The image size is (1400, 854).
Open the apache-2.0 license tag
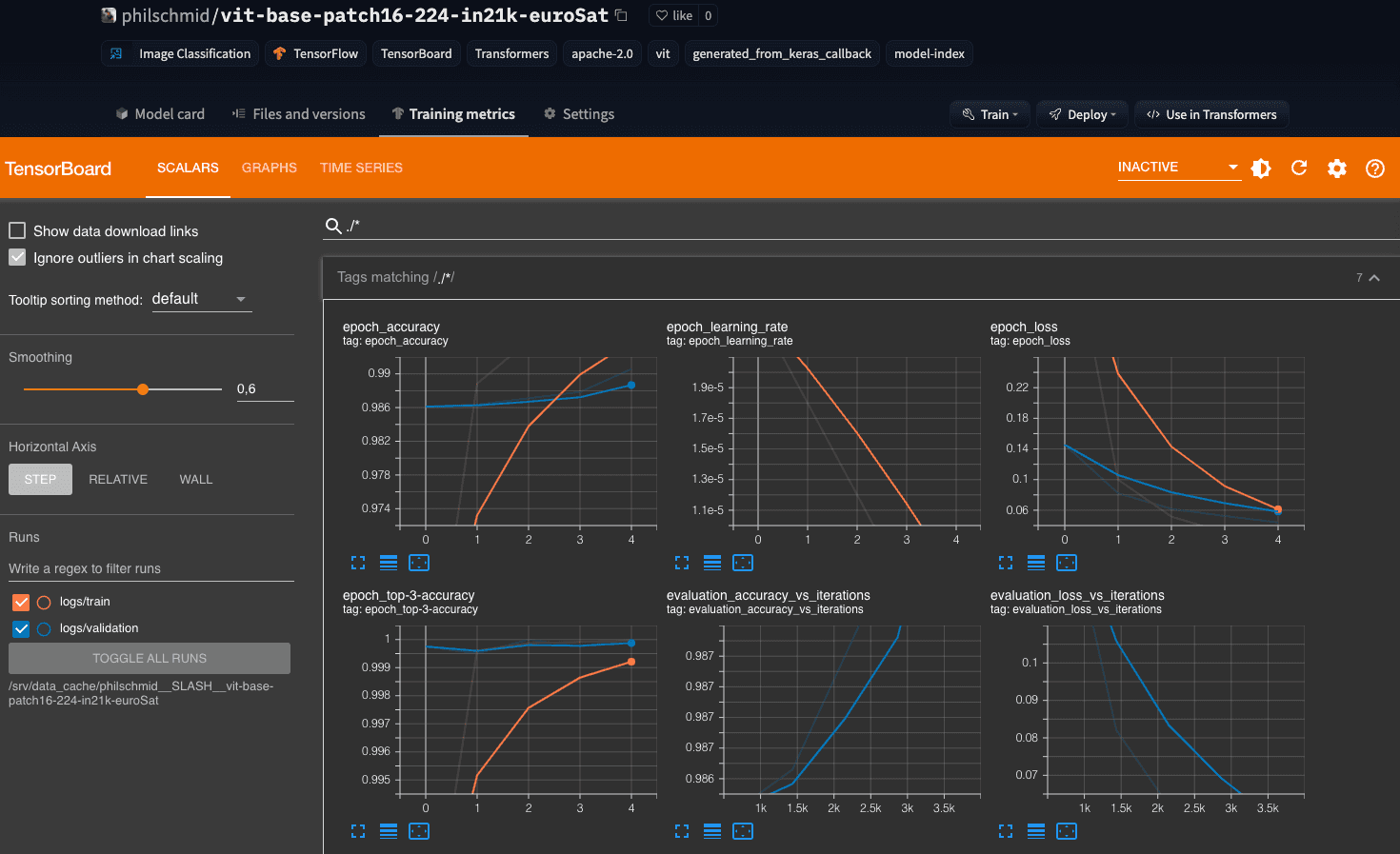602,53
